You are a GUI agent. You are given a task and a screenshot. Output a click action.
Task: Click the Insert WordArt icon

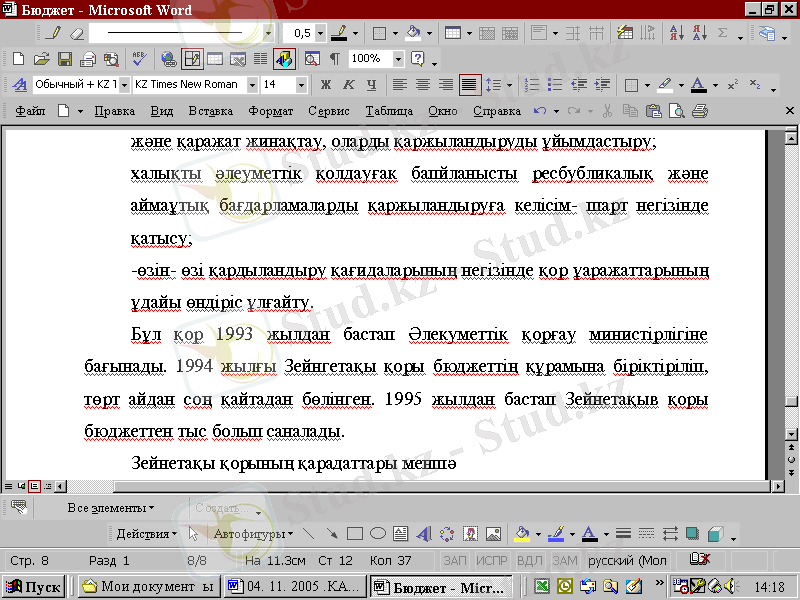(x=423, y=533)
